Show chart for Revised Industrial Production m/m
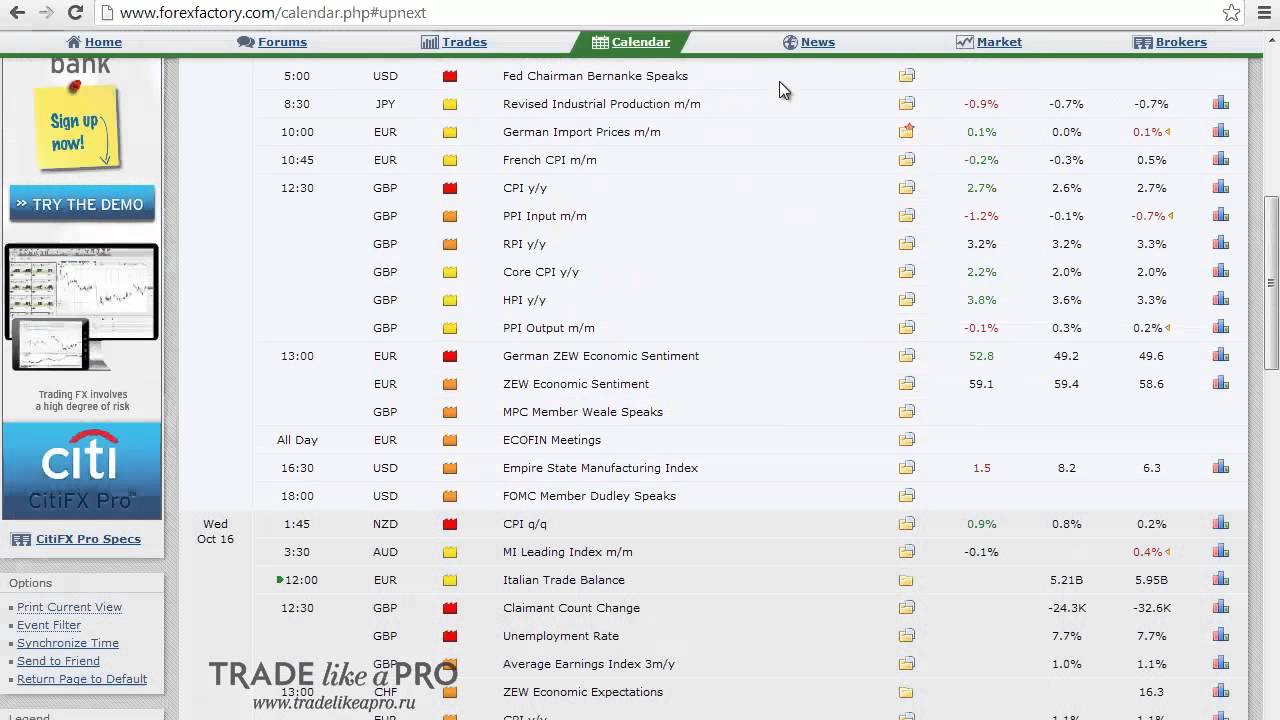Screen dimensions: 1280x720 (x=1221, y=103)
